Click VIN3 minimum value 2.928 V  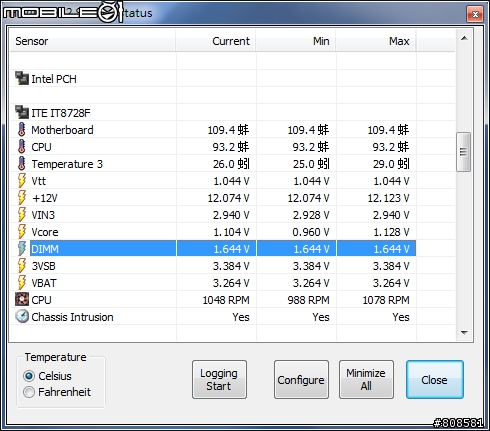tap(311, 215)
